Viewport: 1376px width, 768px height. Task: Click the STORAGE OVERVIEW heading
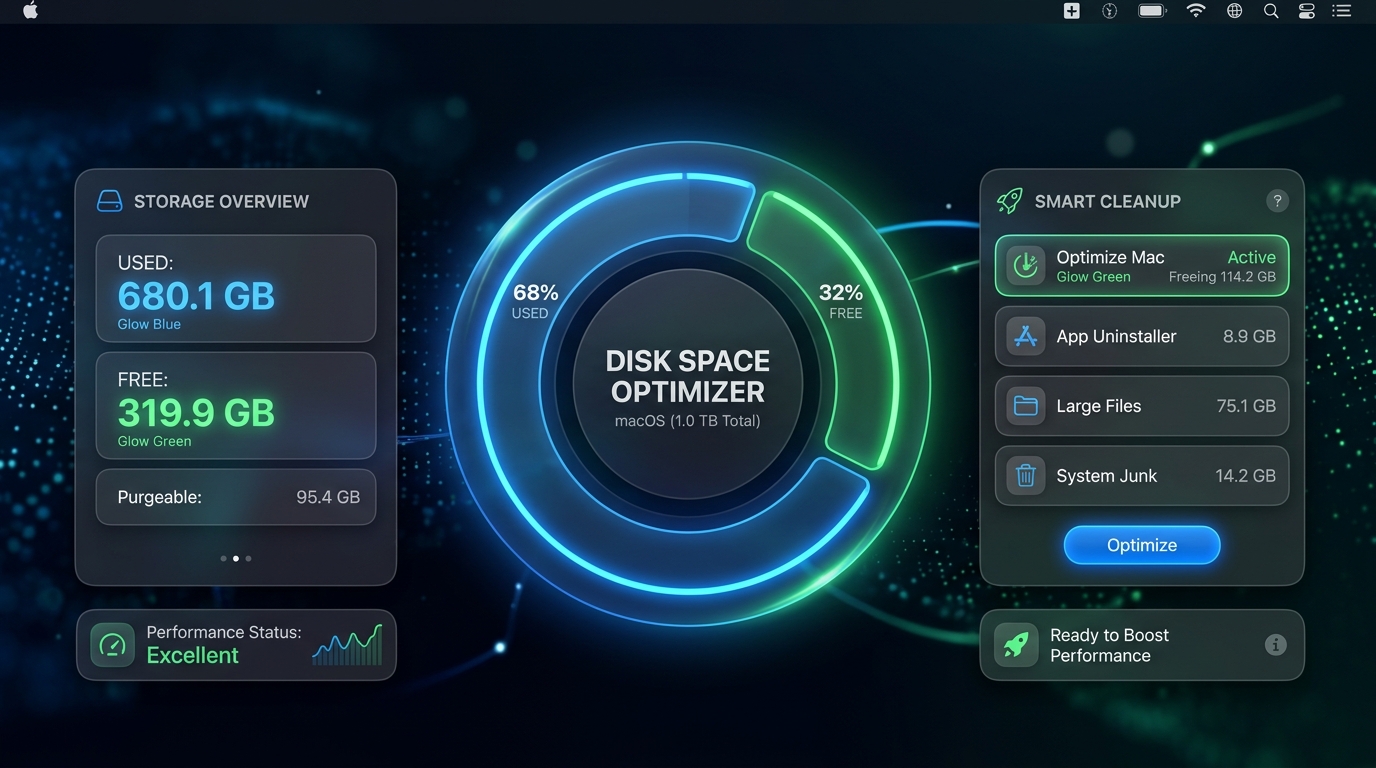tap(221, 201)
